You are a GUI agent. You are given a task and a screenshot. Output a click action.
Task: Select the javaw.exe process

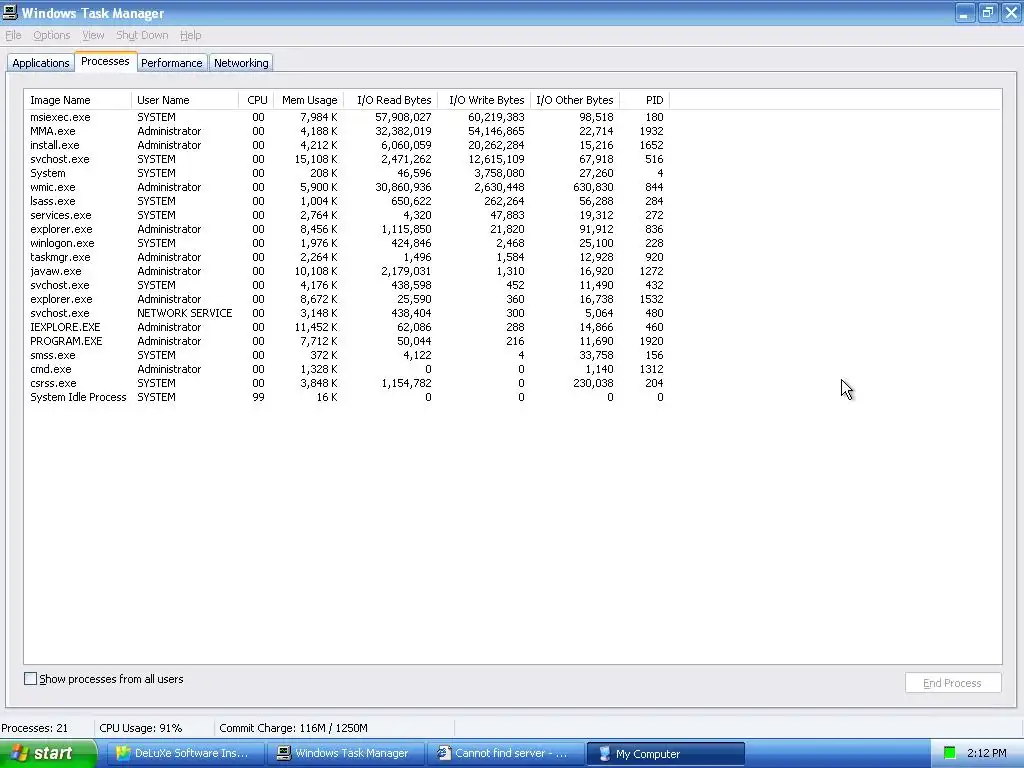(347, 271)
